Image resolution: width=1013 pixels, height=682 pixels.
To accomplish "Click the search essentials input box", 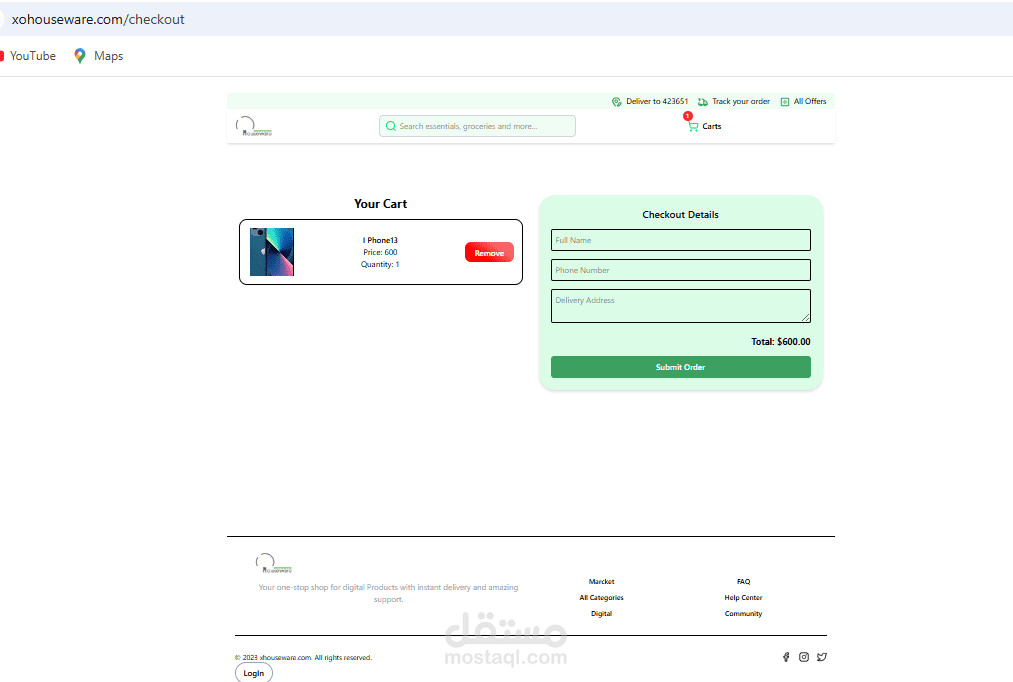I will 477,126.
